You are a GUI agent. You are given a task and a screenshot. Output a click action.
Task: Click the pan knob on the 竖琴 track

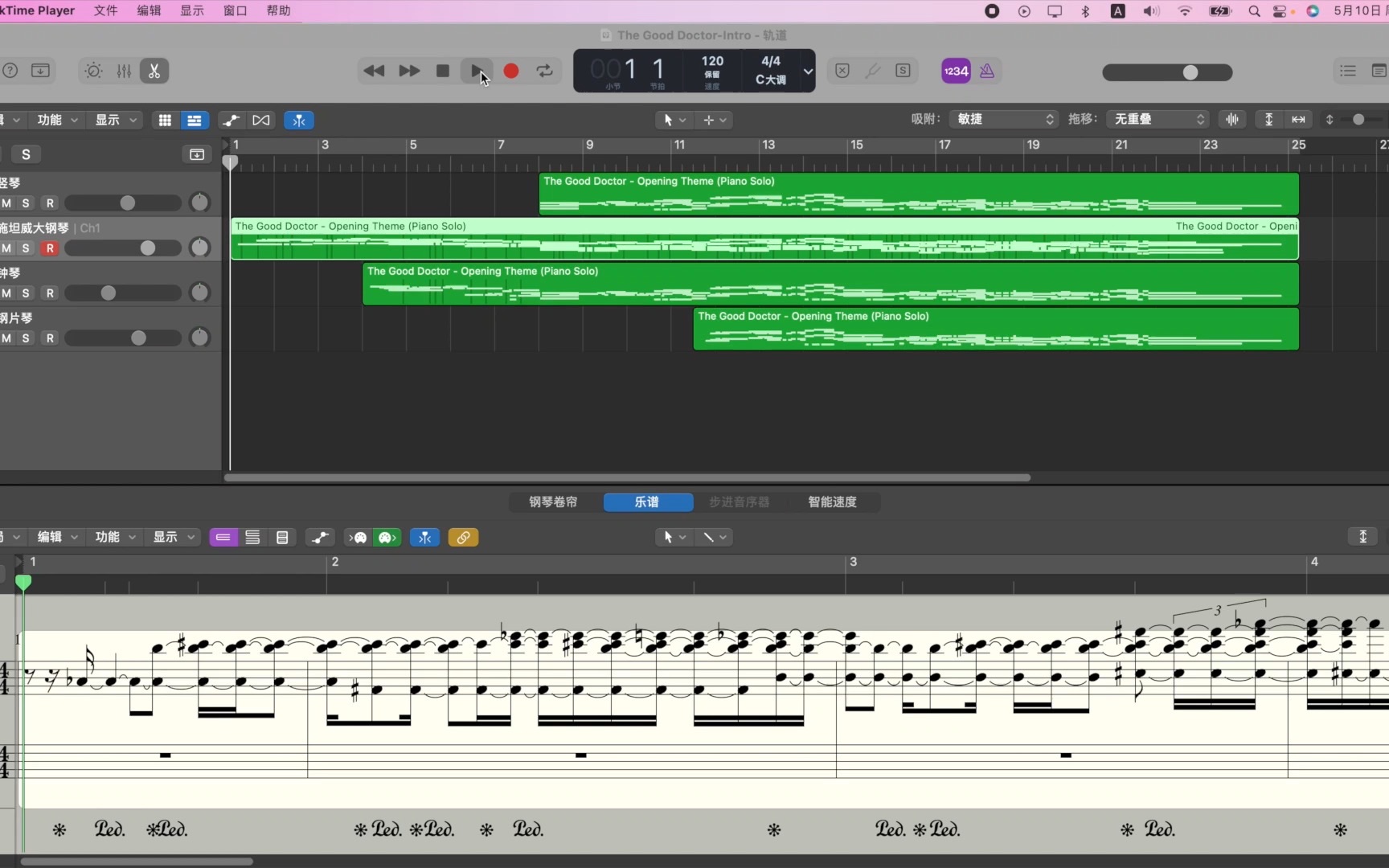pyautogui.click(x=199, y=203)
